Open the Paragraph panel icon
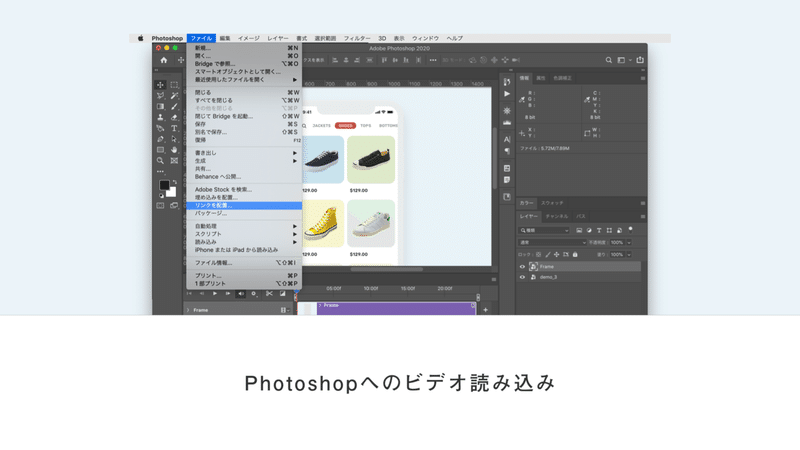 point(507,151)
